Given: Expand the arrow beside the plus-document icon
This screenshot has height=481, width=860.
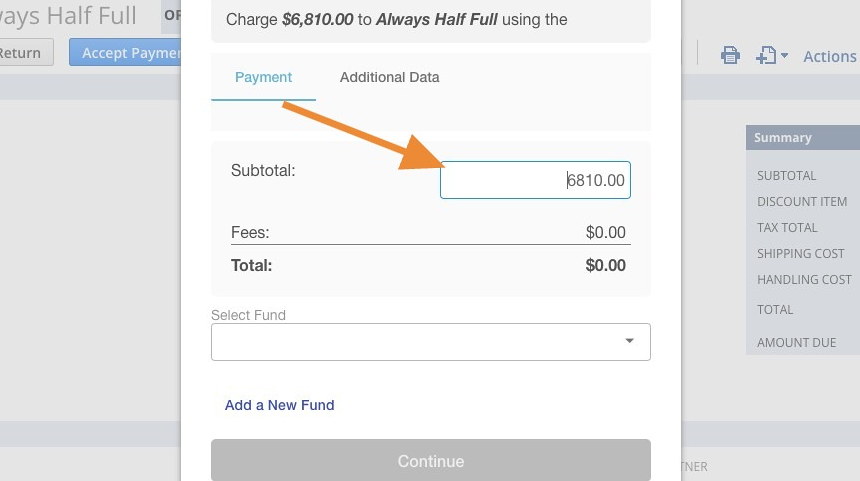Looking at the screenshot, I should point(784,55).
